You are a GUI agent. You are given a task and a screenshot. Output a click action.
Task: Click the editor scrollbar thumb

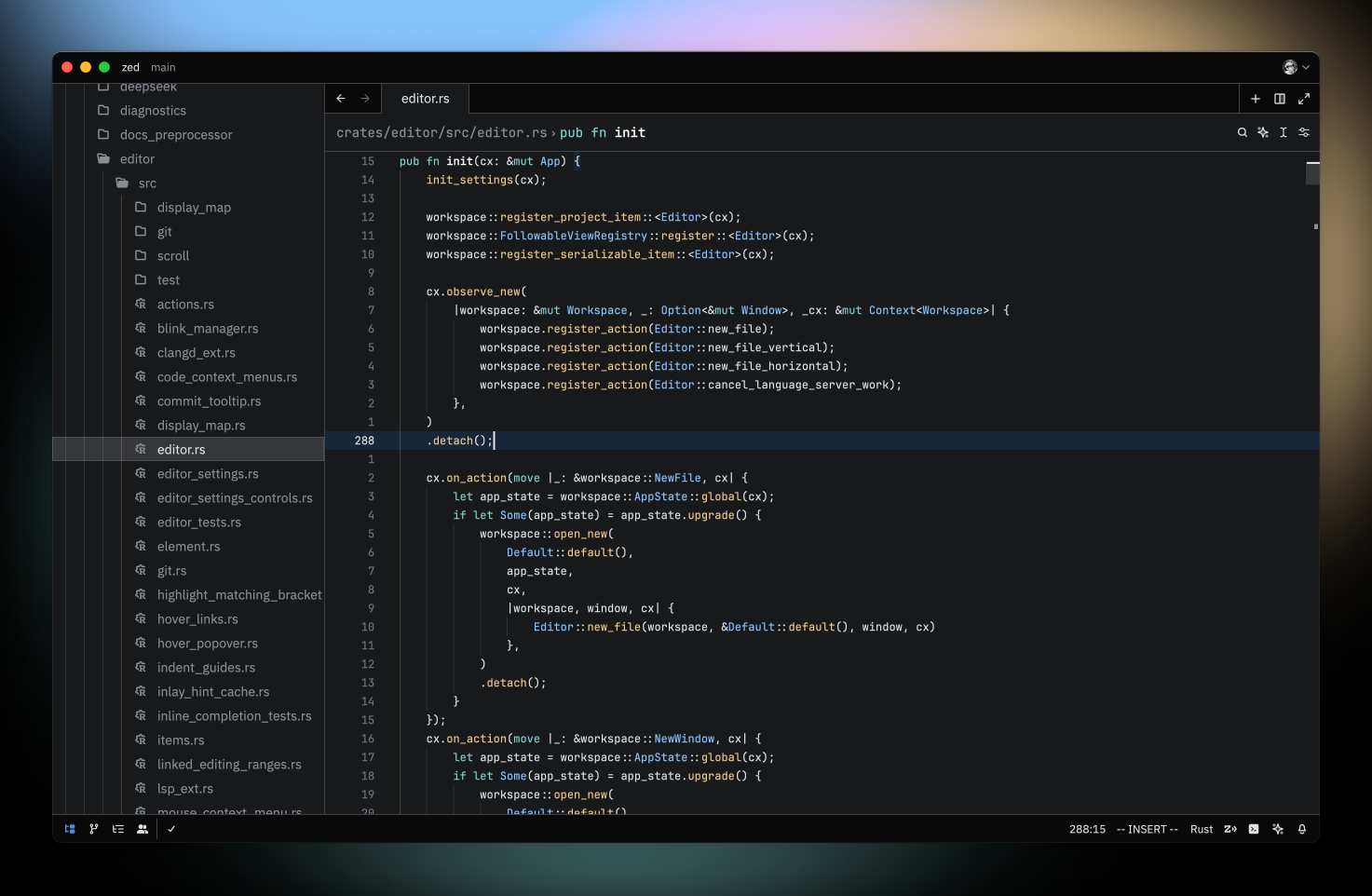click(x=1312, y=172)
